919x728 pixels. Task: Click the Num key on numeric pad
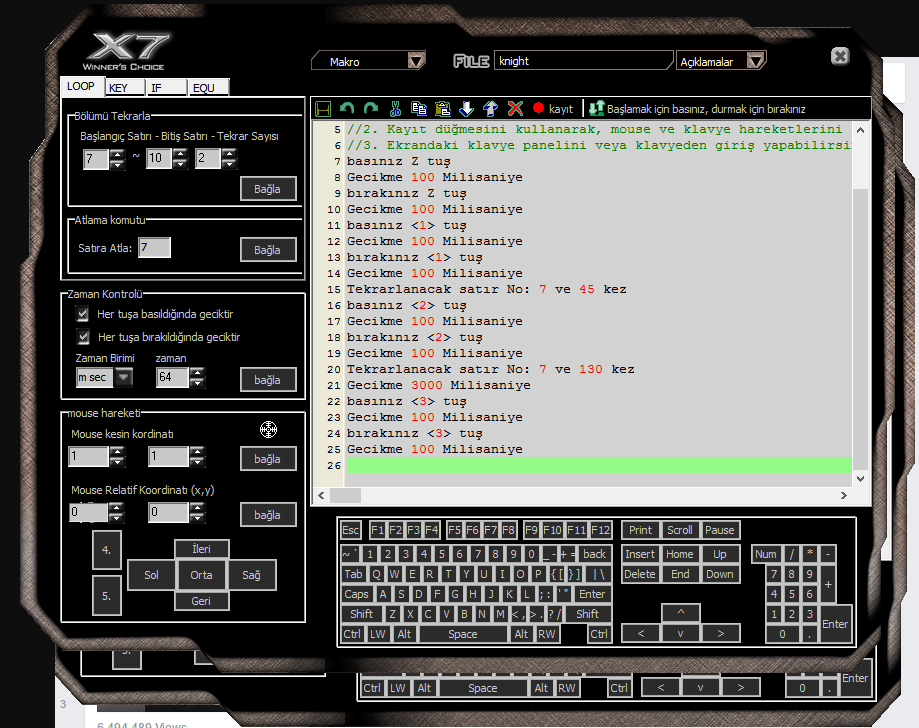(x=765, y=554)
